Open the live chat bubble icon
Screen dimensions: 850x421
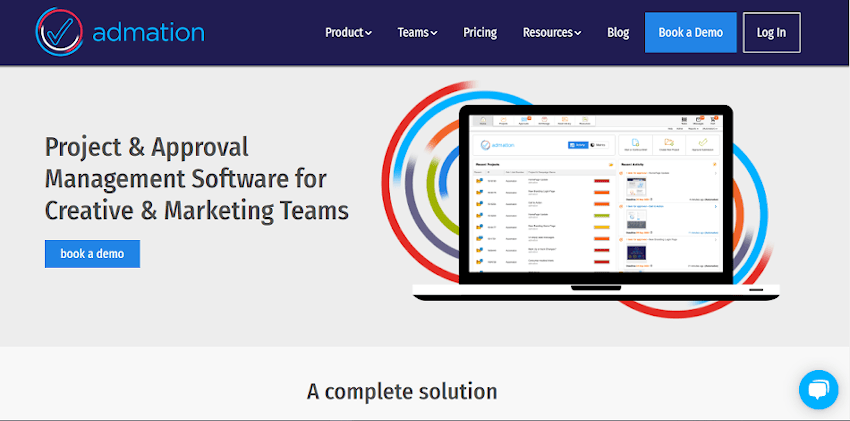pyautogui.click(x=818, y=390)
